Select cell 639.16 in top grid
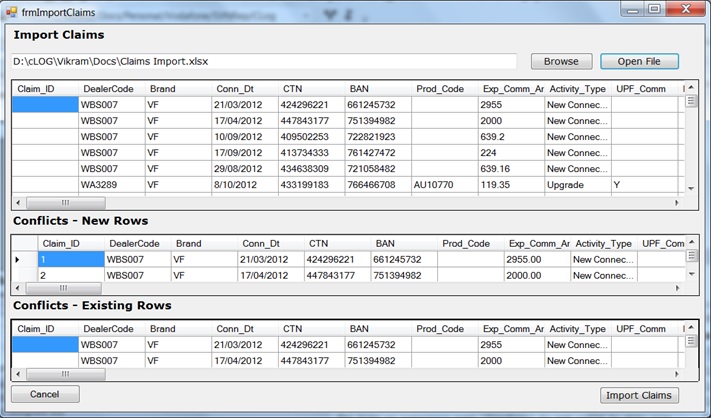 (x=511, y=169)
